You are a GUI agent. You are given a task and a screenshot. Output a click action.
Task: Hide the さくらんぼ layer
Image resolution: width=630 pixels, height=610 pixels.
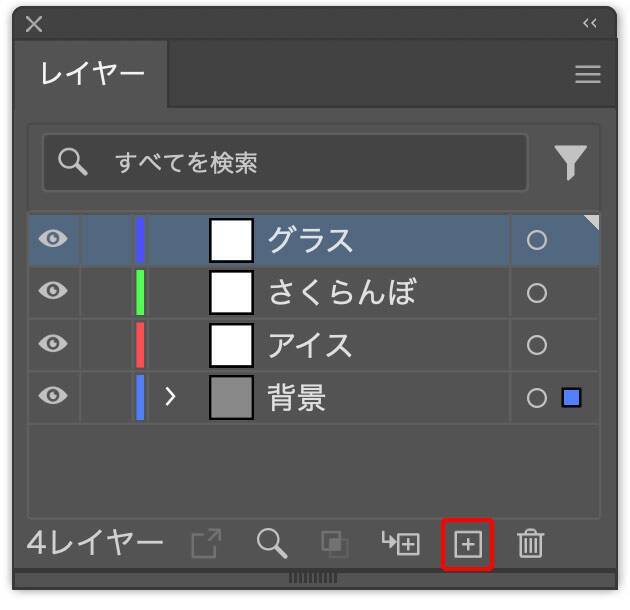(53, 292)
